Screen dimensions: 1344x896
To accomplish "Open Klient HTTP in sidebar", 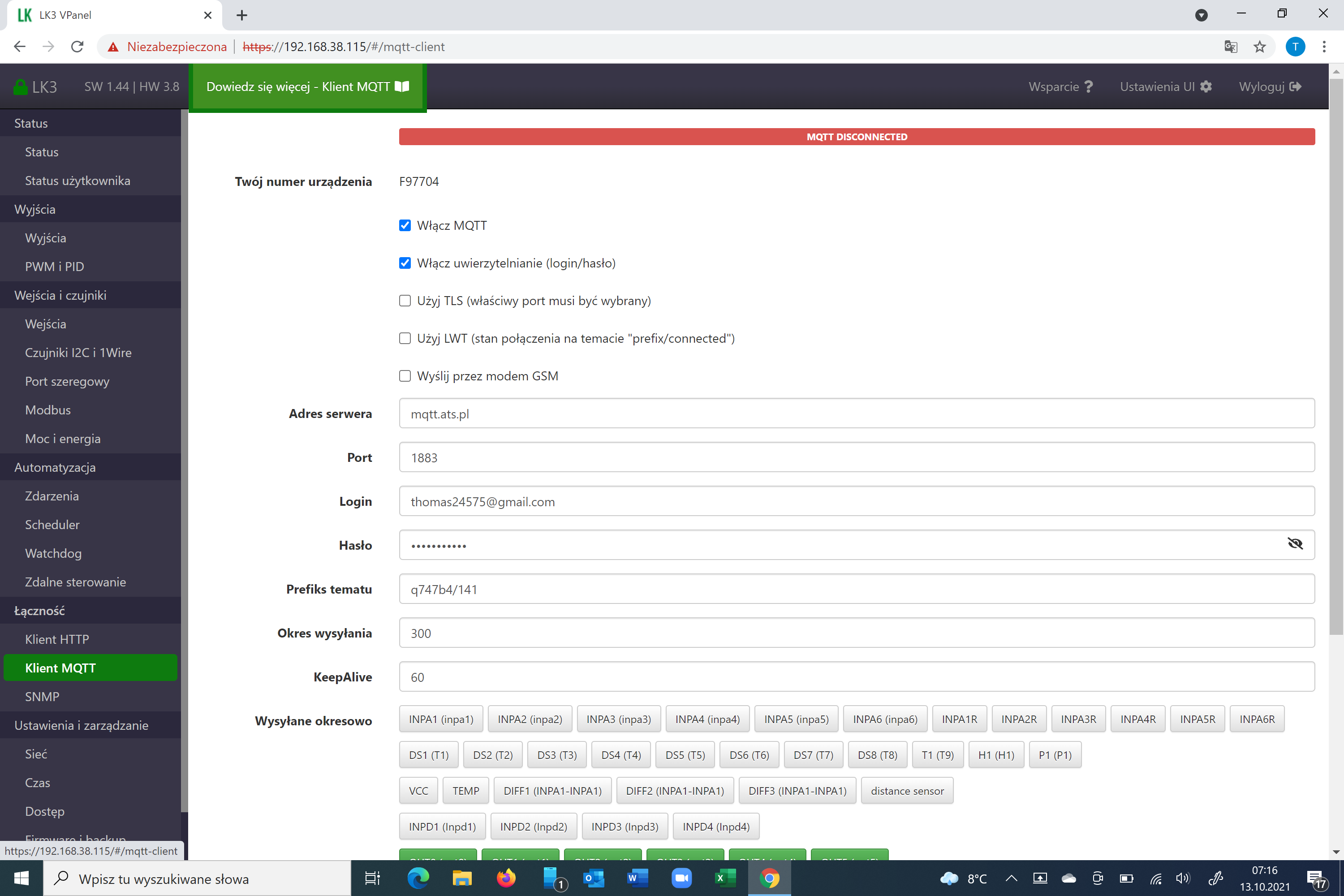I will [x=57, y=639].
